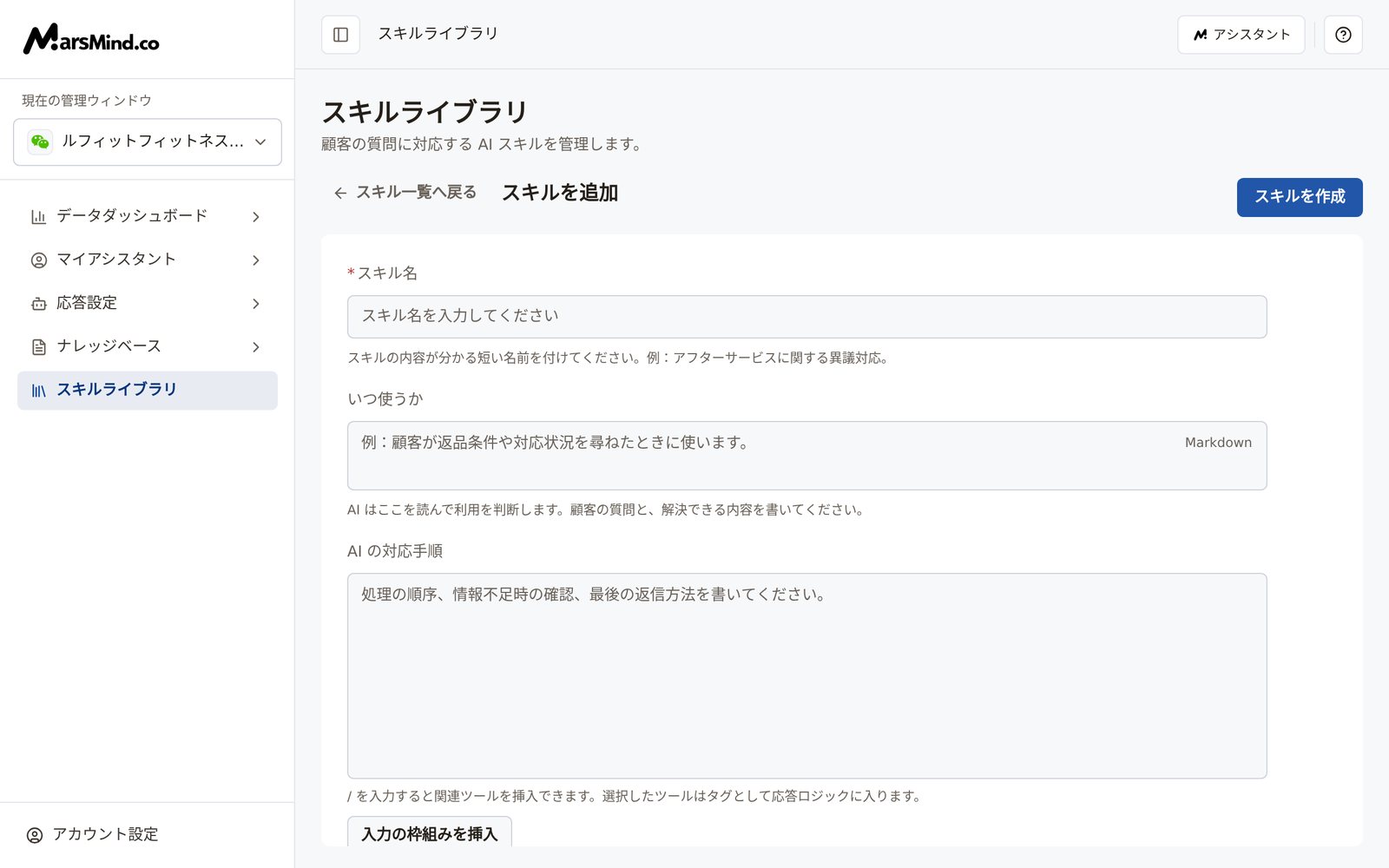Expand the 応答設定 chevron
This screenshot has height=868, width=1389.
pos(256,303)
